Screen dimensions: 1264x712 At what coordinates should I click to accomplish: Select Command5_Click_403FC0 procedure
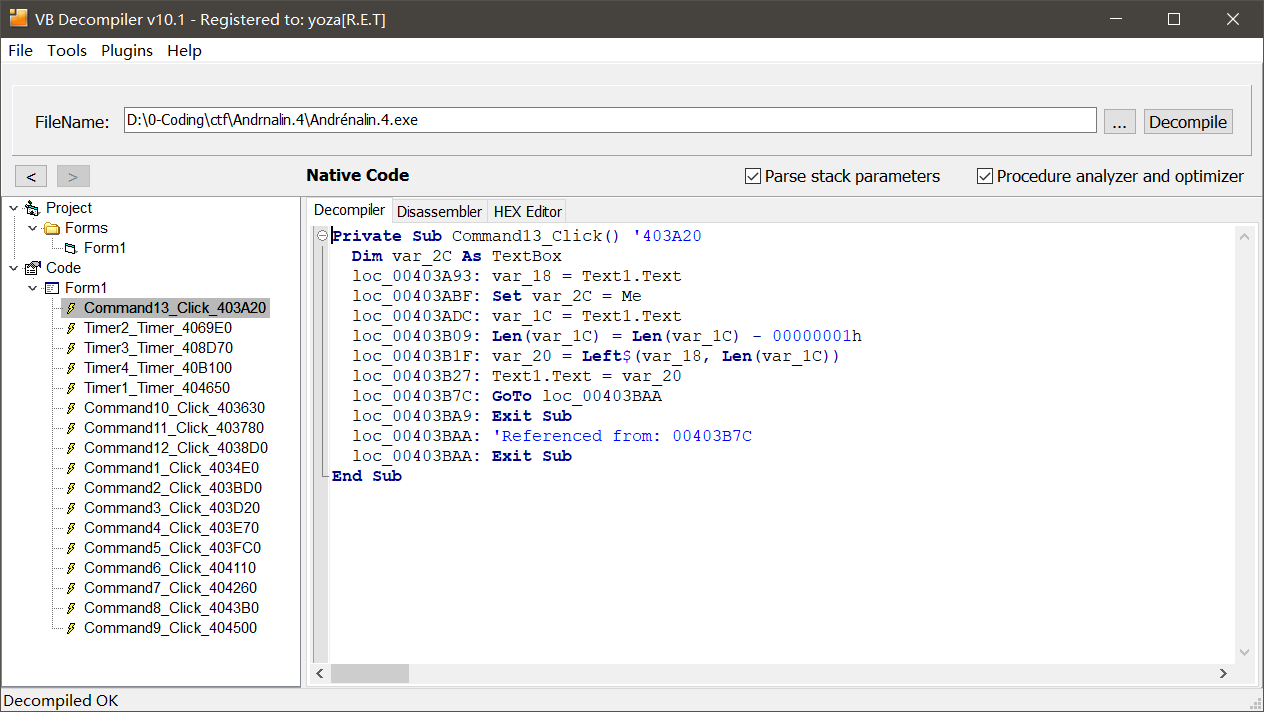click(172, 548)
